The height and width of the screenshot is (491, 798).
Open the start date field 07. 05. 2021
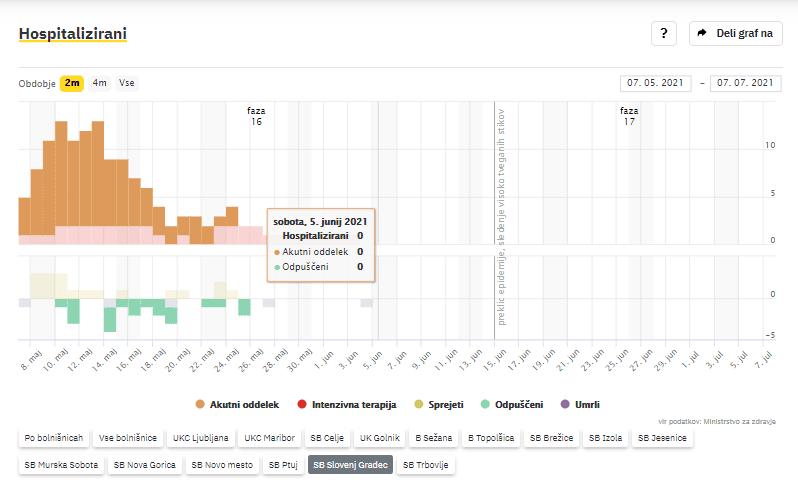655,83
